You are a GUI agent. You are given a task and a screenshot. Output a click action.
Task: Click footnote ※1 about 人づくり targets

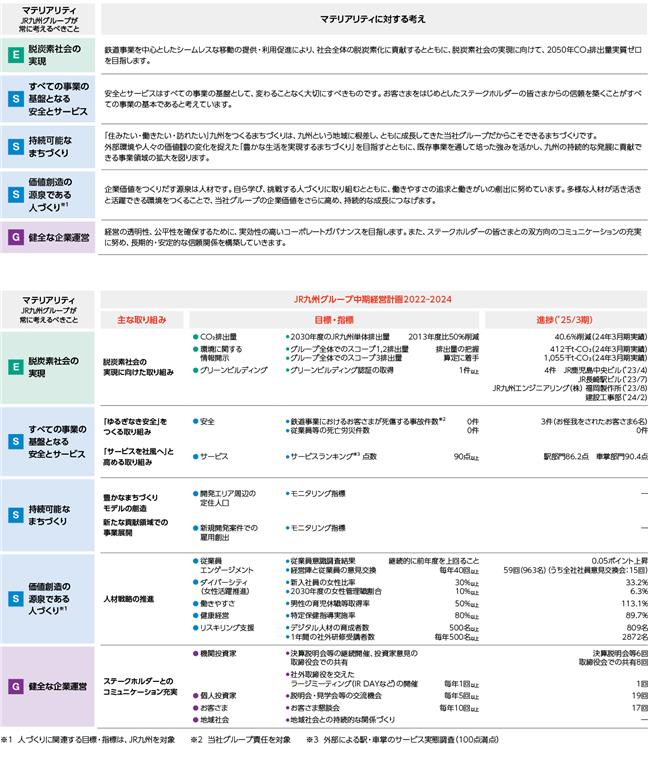pyautogui.click(x=88, y=740)
